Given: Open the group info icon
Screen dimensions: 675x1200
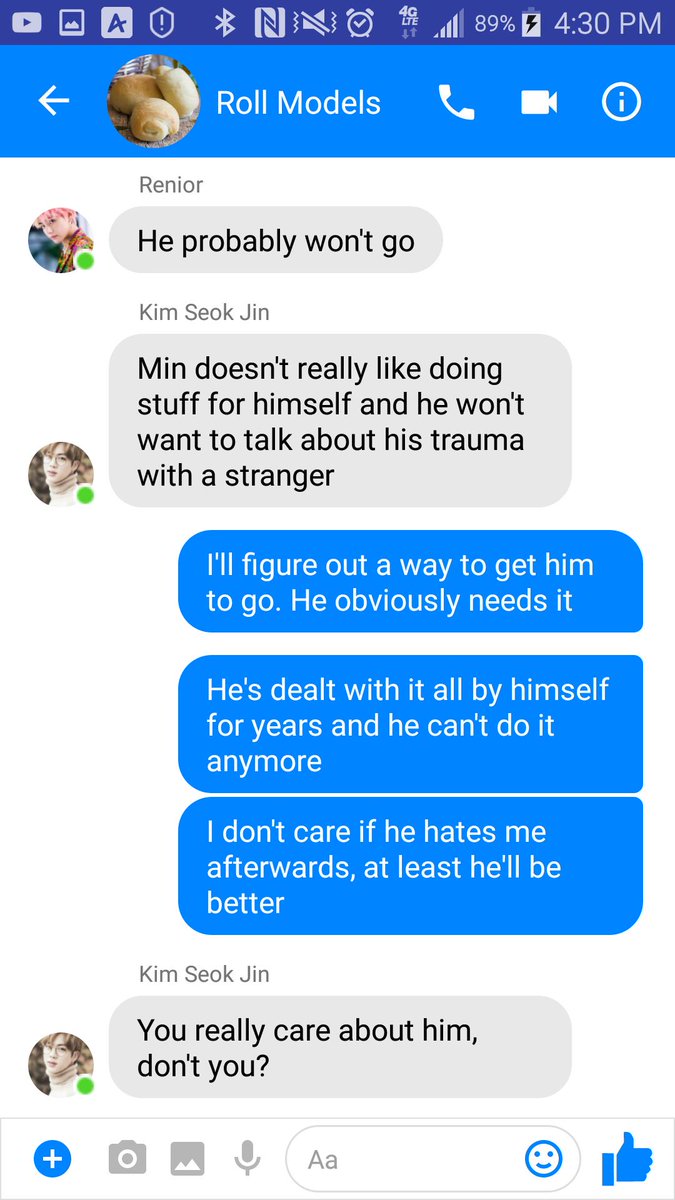Looking at the screenshot, I should click(x=621, y=102).
